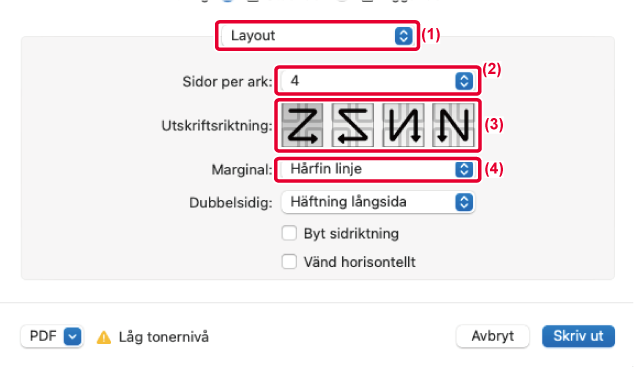Click the Skriv ut button
This screenshot has width=634, height=367.
point(578,336)
